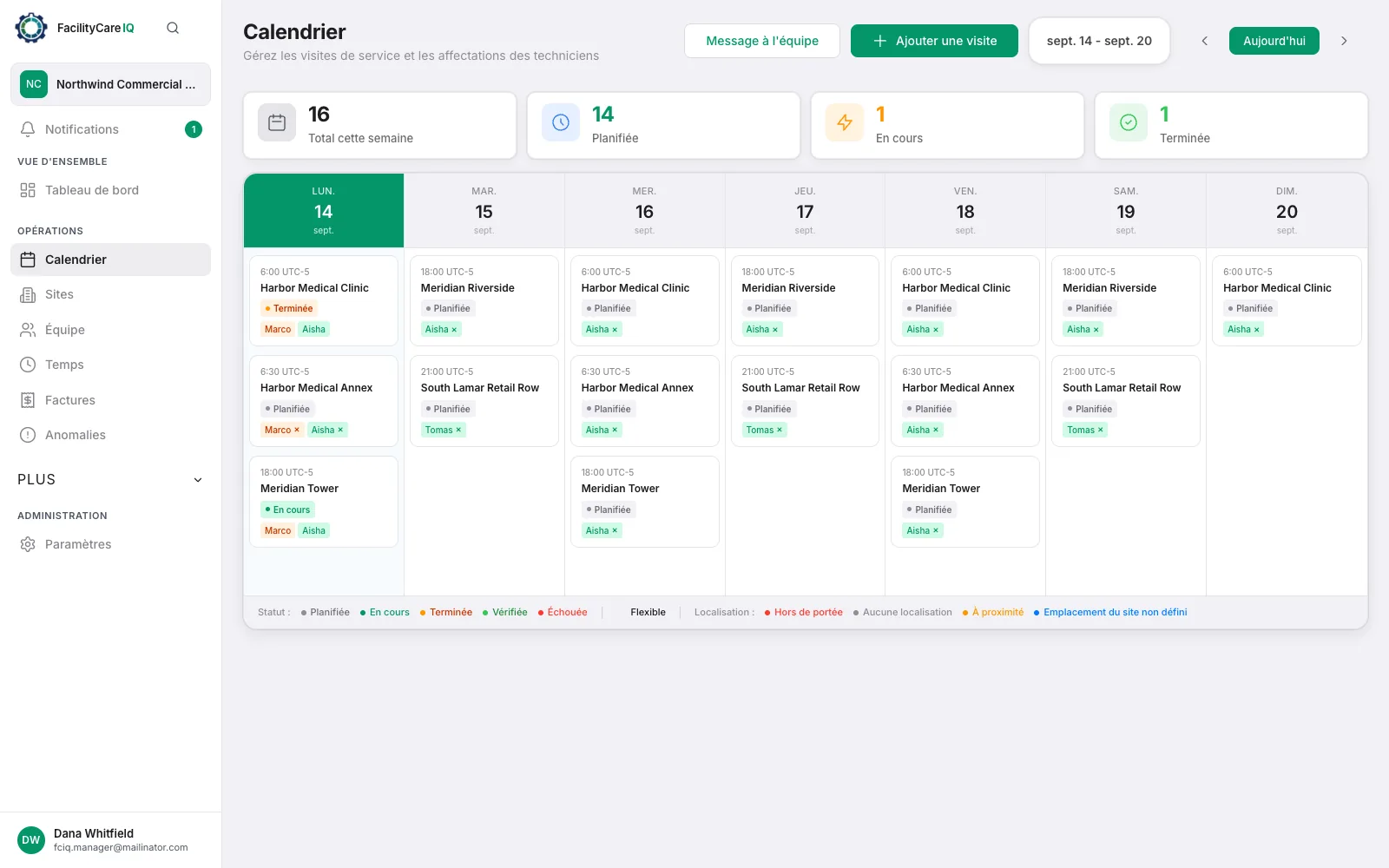
Task: Open Notifications in the sidebar
Action: tap(110, 129)
